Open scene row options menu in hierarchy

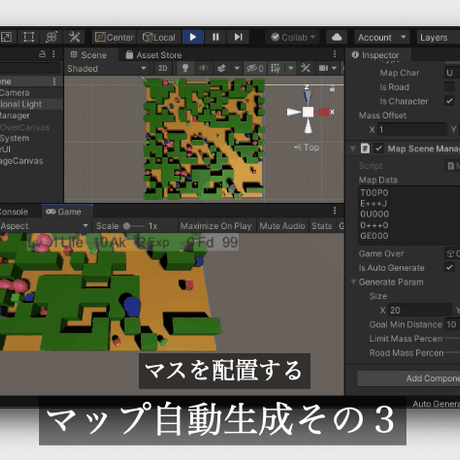click(54, 82)
